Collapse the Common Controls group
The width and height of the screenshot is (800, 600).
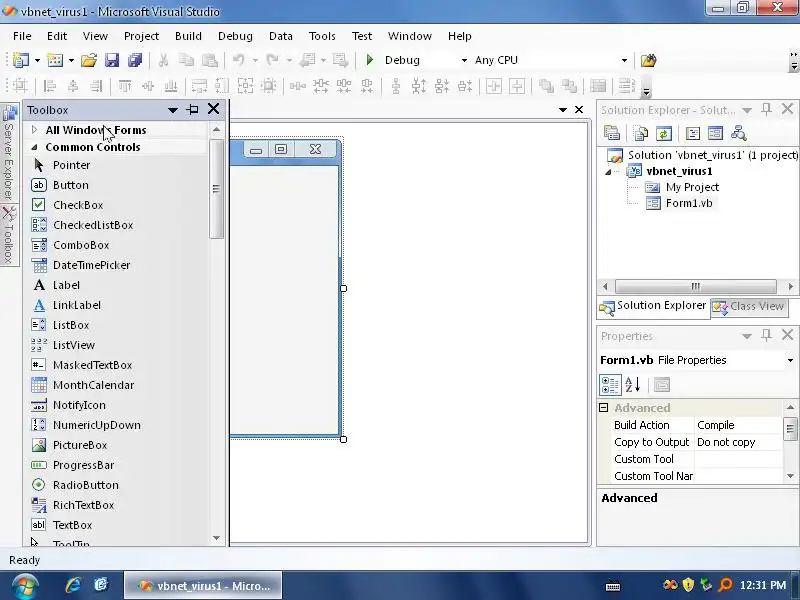pos(34,147)
